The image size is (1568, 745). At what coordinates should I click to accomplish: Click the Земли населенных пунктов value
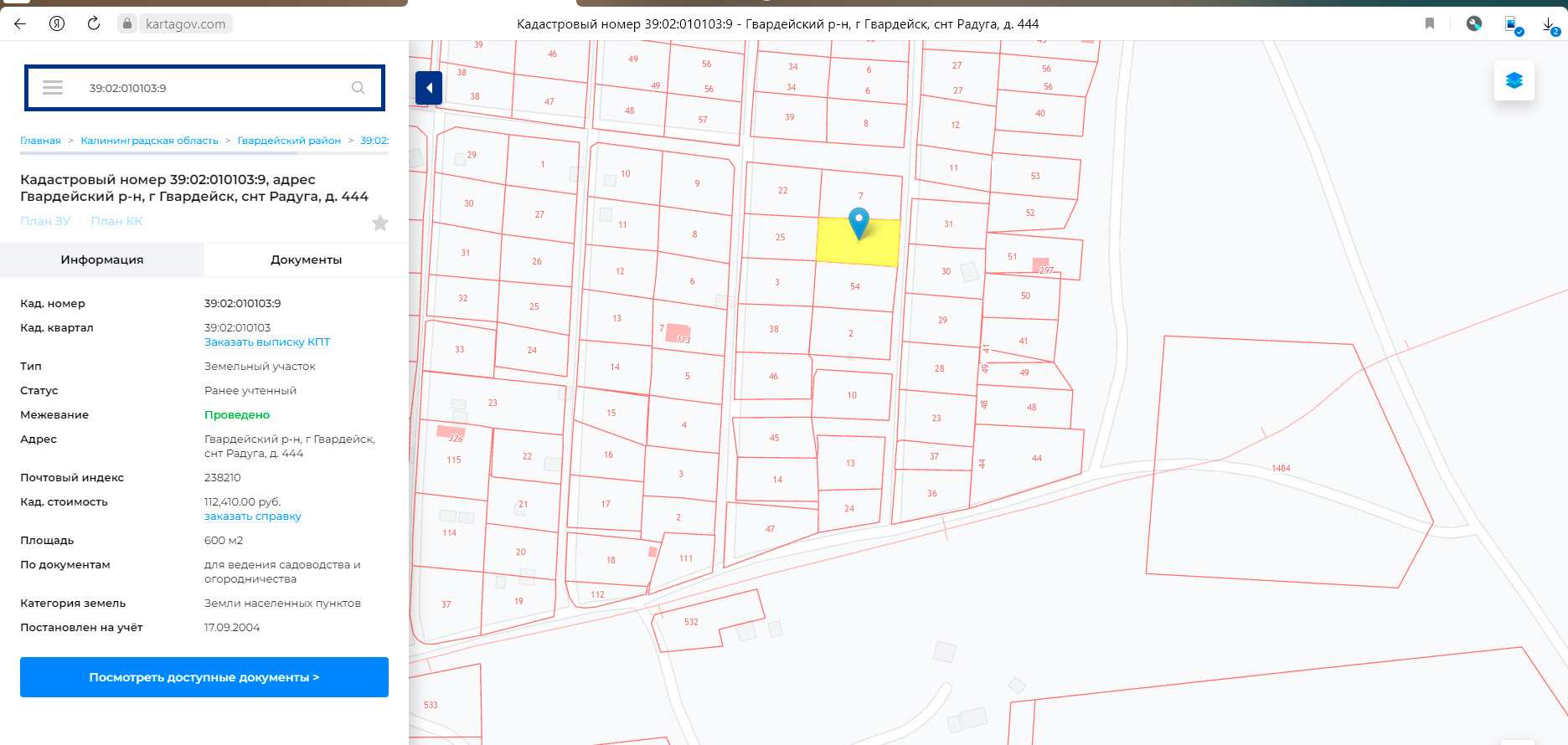[x=282, y=604]
